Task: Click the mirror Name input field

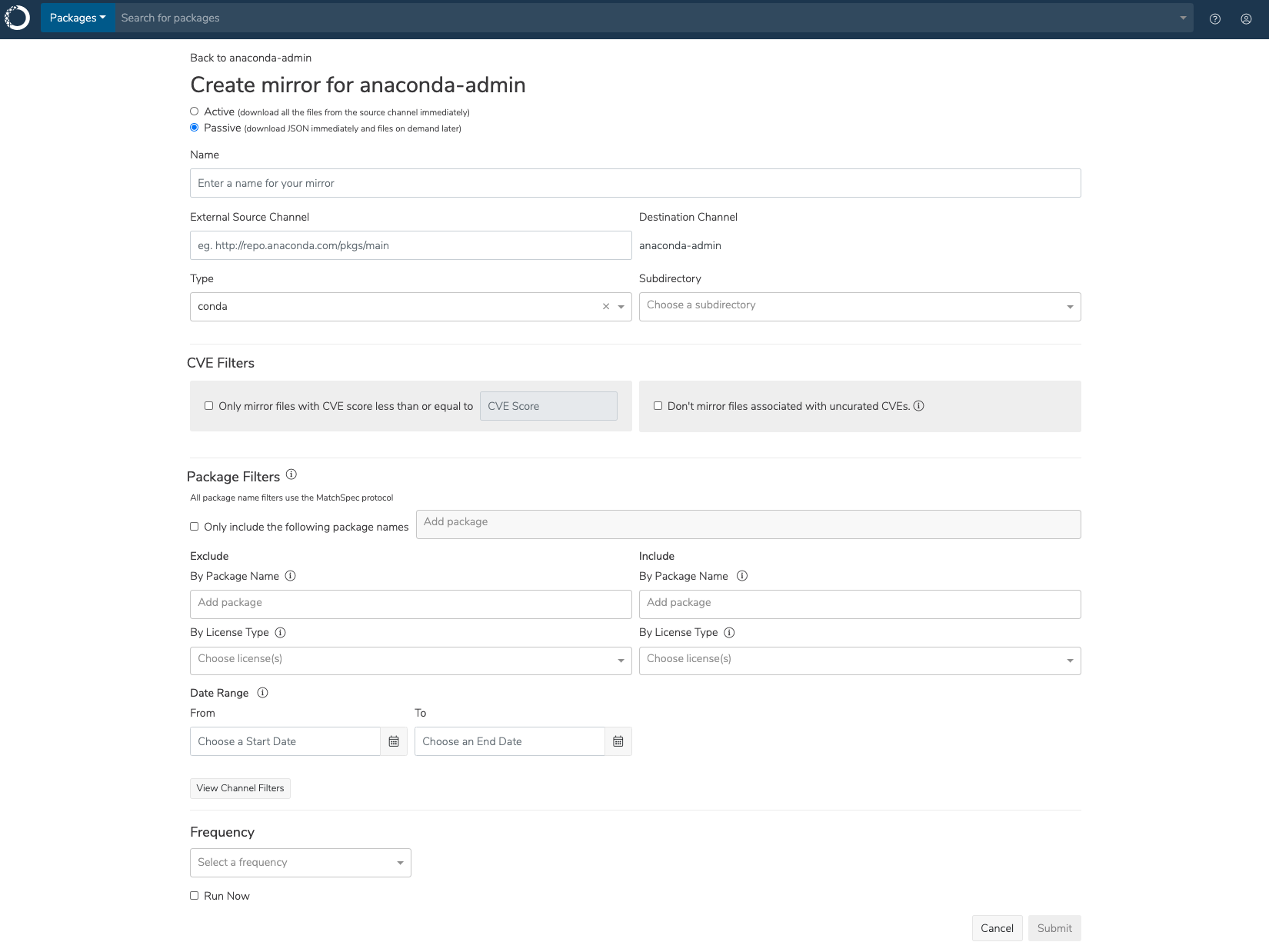Action: point(635,183)
